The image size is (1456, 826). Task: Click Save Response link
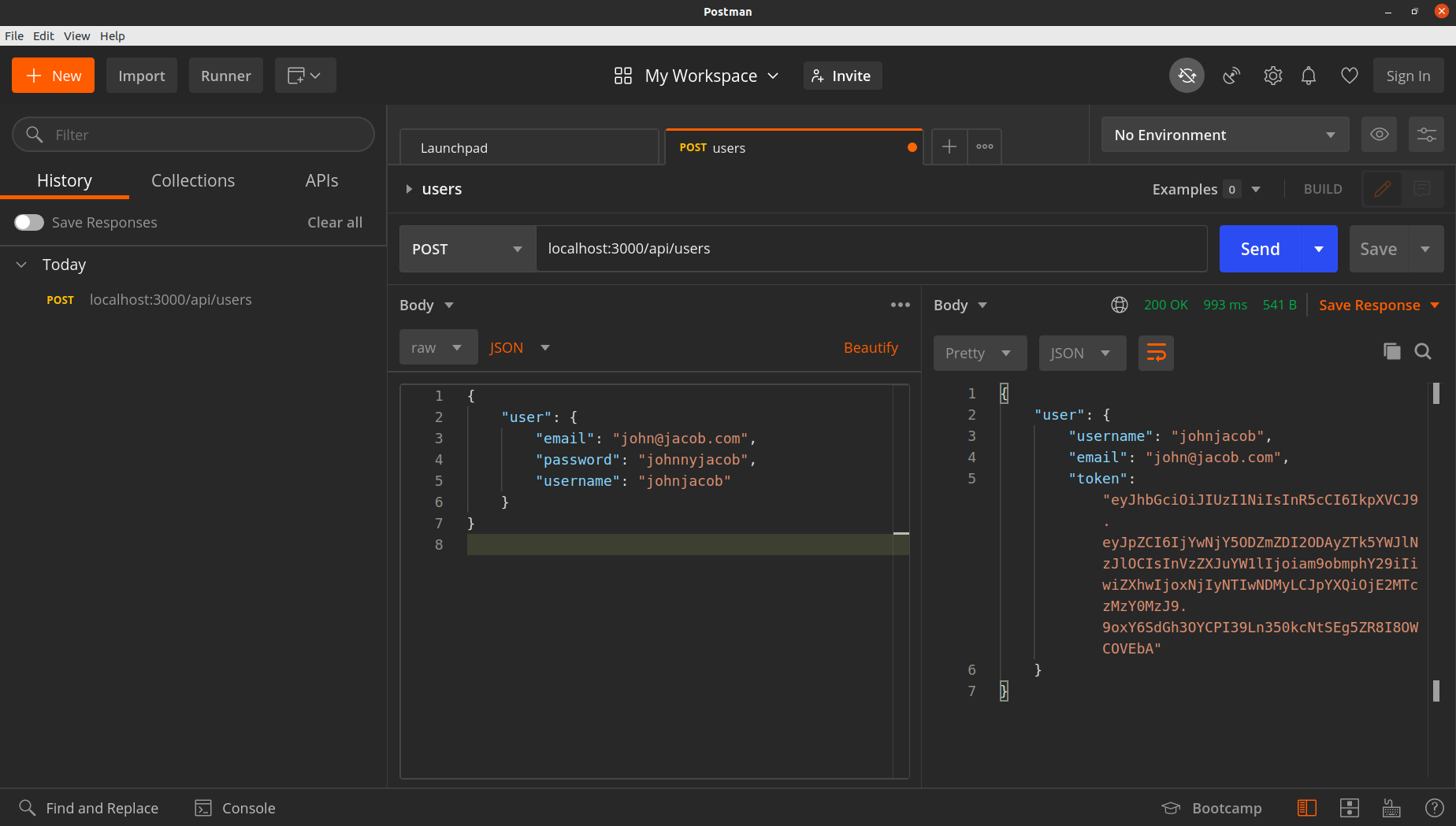coord(1369,305)
